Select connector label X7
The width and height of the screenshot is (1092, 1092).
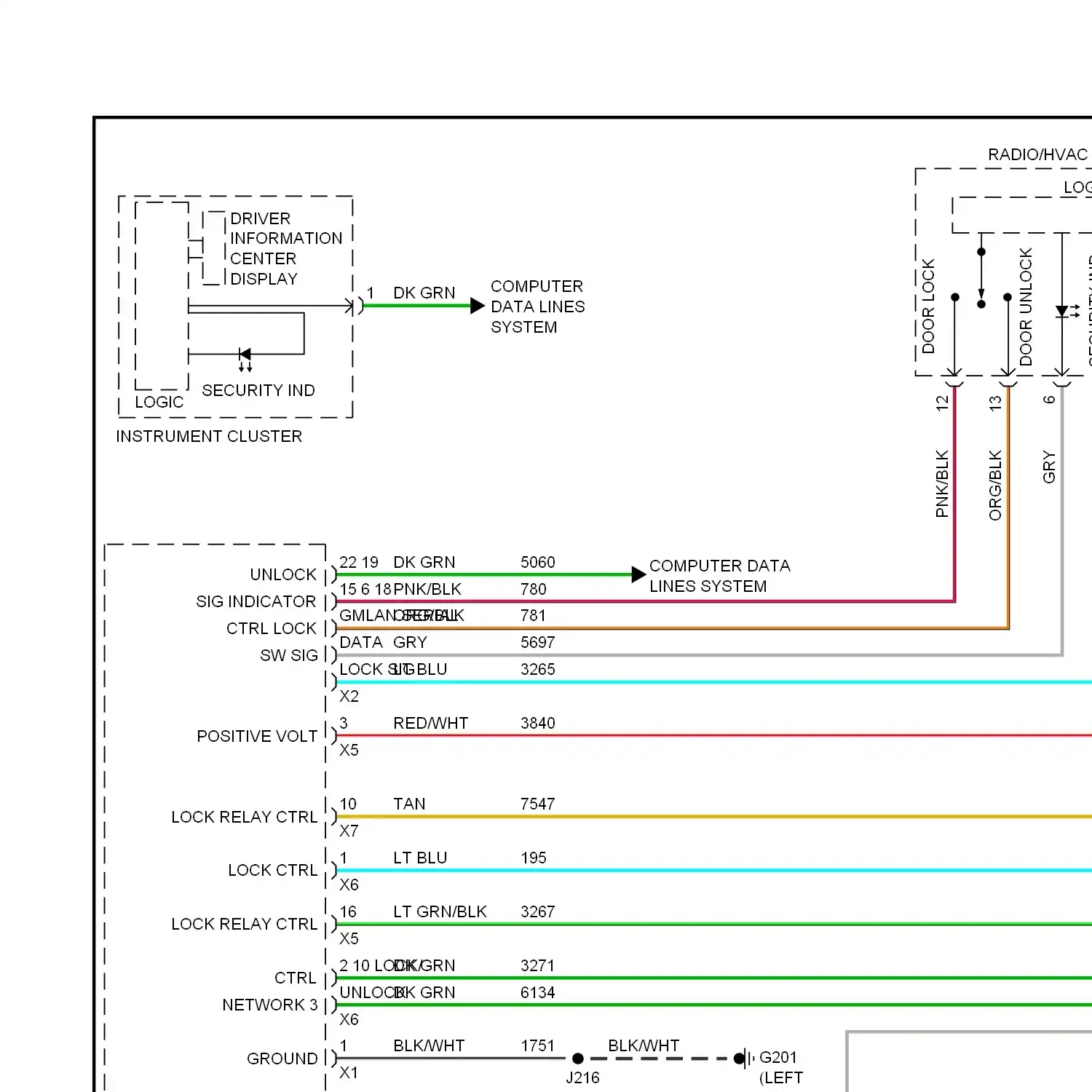click(349, 831)
